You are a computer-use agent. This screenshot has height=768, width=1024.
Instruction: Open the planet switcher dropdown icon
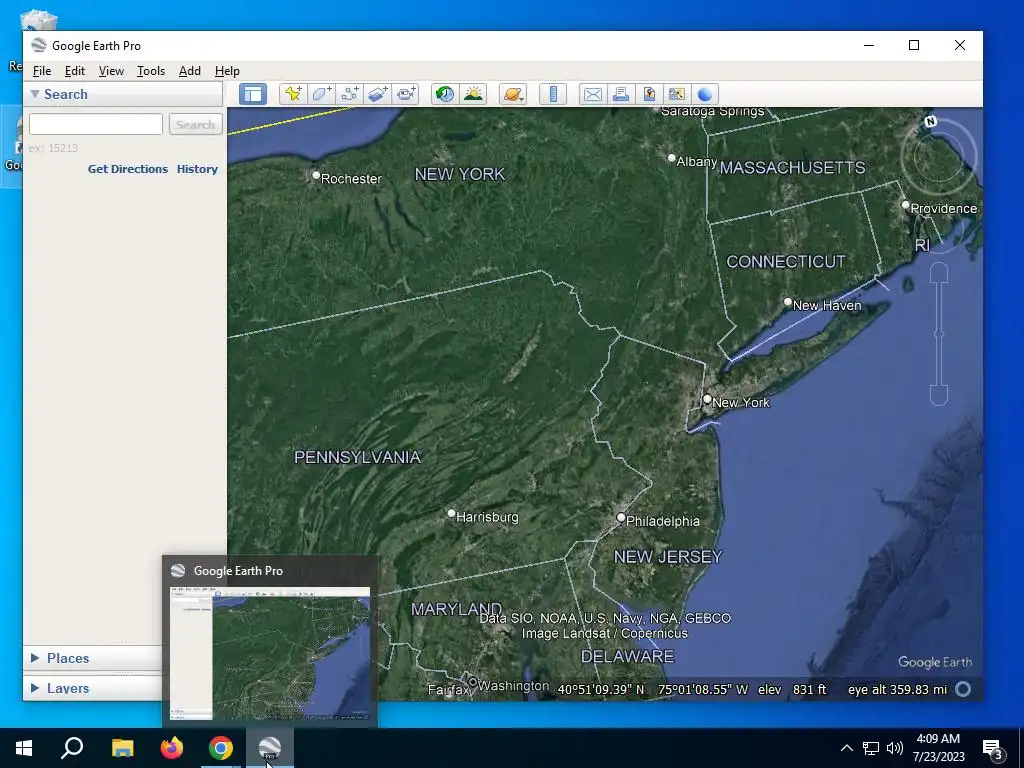click(513, 94)
